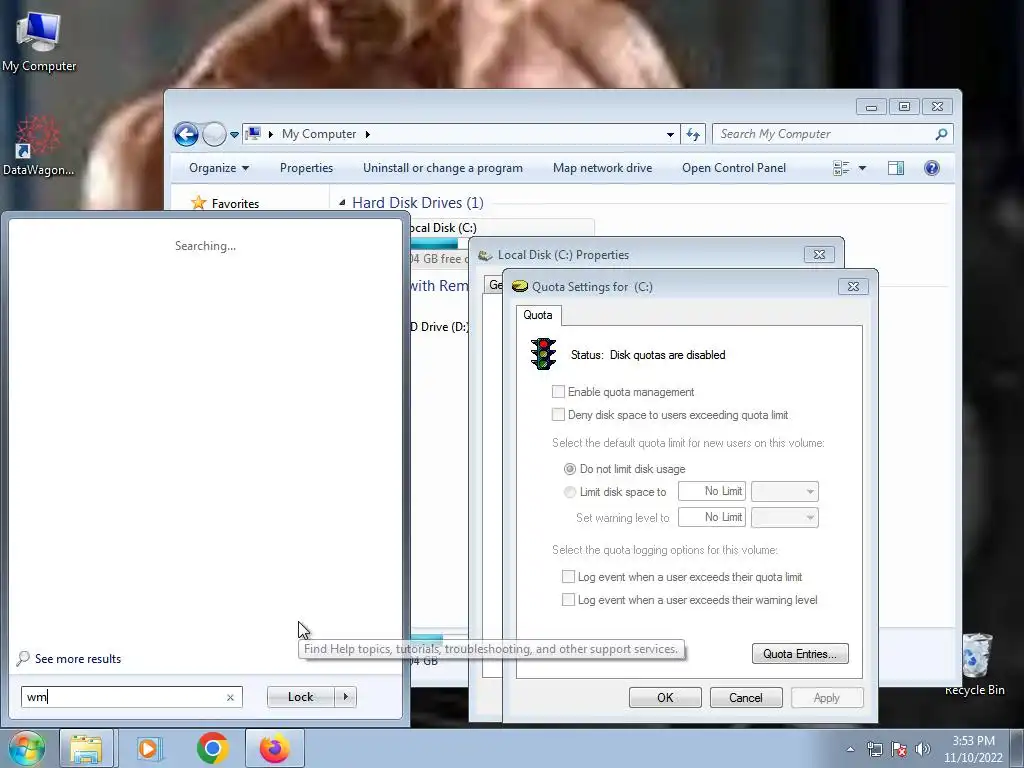
Task: Click Map network drive
Action: point(602,168)
